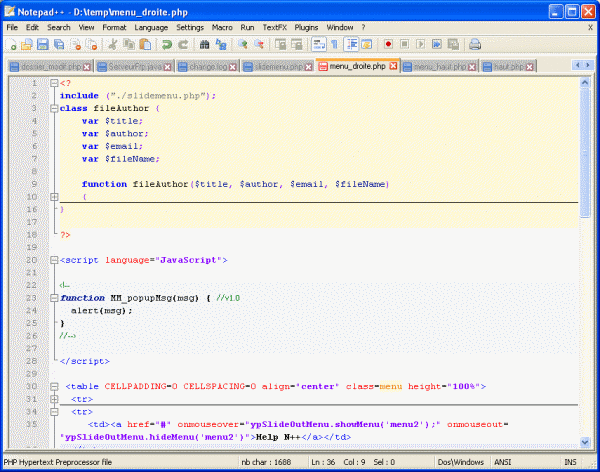600x472 pixels.
Task: Click the Save All icon
Action: point(59,44)
